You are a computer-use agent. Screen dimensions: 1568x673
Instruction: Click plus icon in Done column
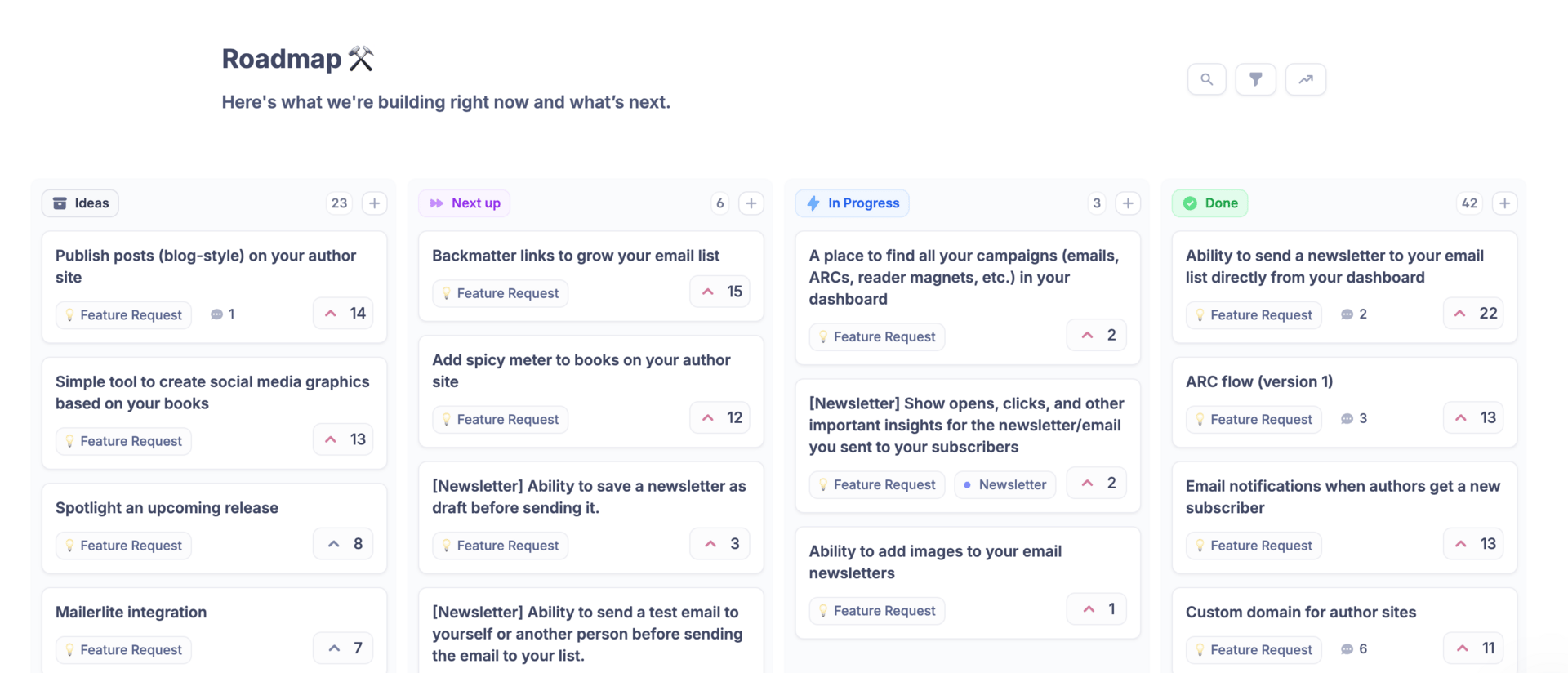click(1504, 203)
